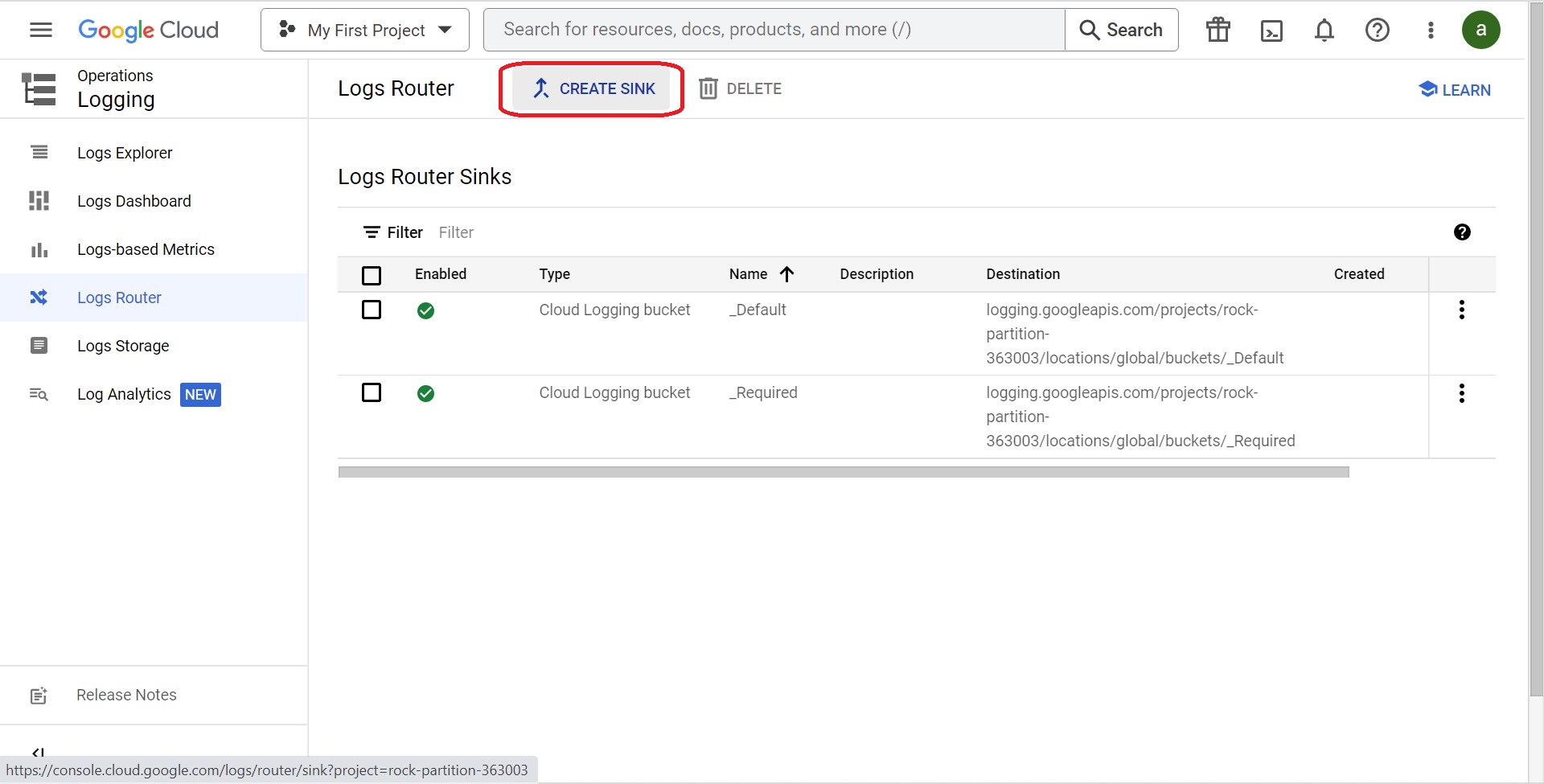Check the _Default sink checkbox
1544x784 pixels.
click(x=372, y=310)
